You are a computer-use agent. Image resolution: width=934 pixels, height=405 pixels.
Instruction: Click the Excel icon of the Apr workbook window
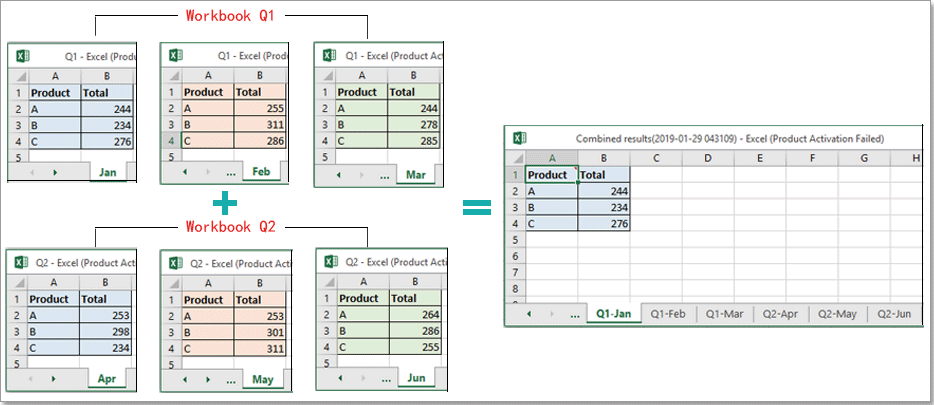click(x=19, y=262)
